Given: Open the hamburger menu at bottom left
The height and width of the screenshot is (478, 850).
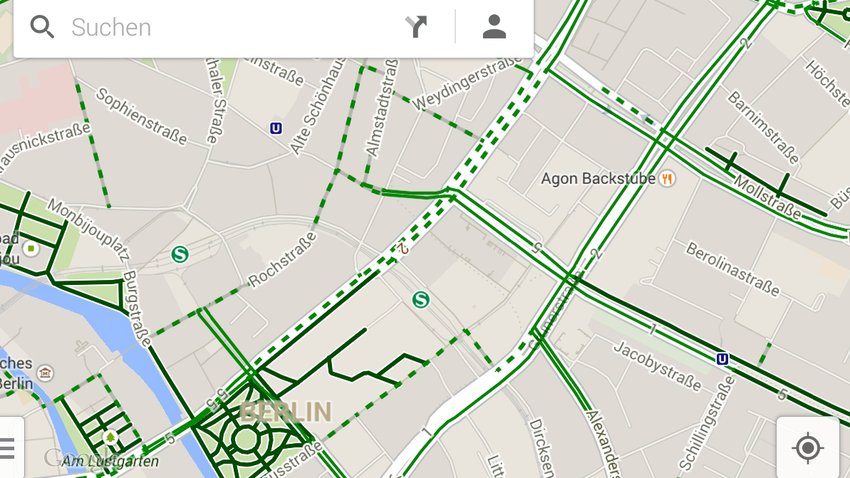Looking at the screenshot, I should point(7,448).
